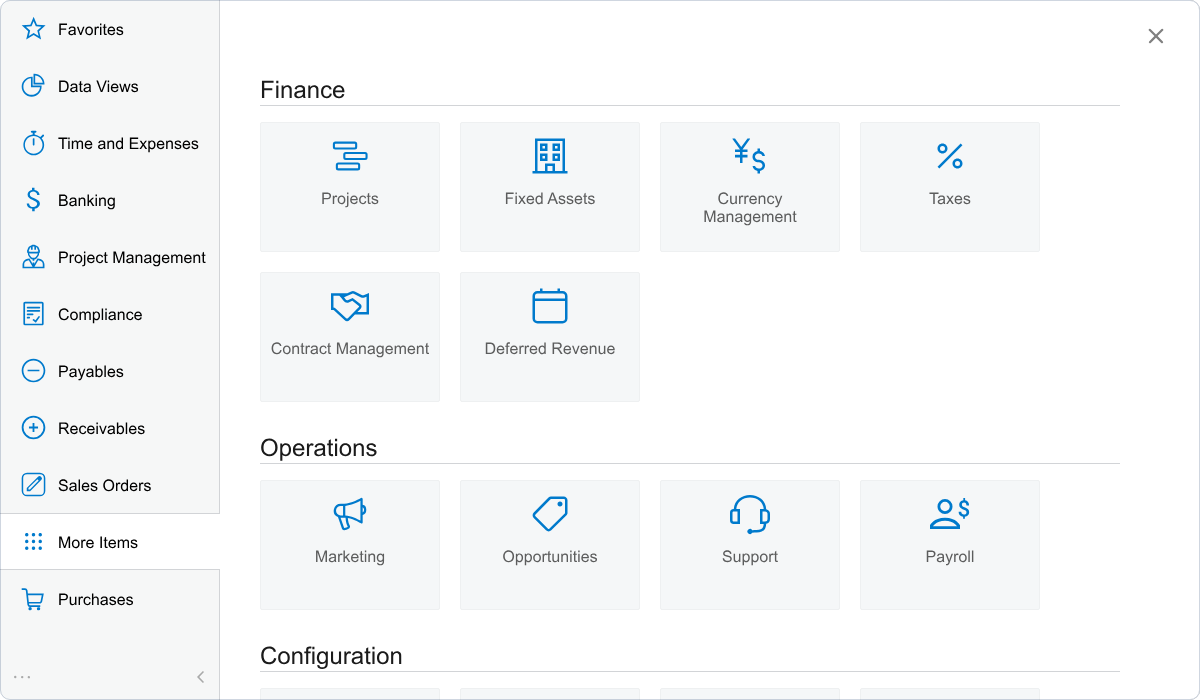Open the Deferred Revenue tile label
1200x700 pixels.
pyautogui.click(x=550, y=349)
